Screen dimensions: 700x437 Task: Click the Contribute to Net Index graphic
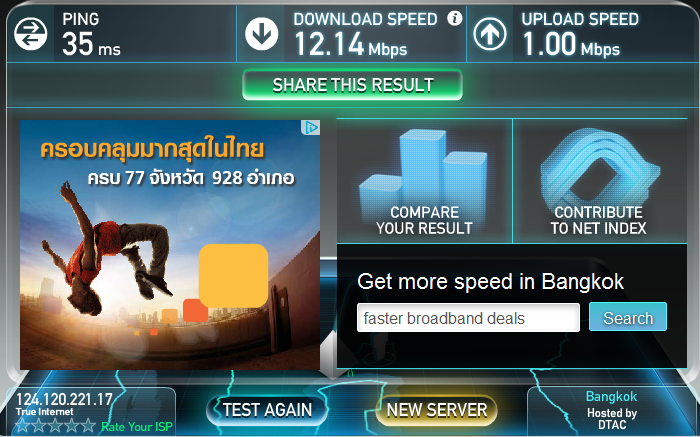point(599,167)
